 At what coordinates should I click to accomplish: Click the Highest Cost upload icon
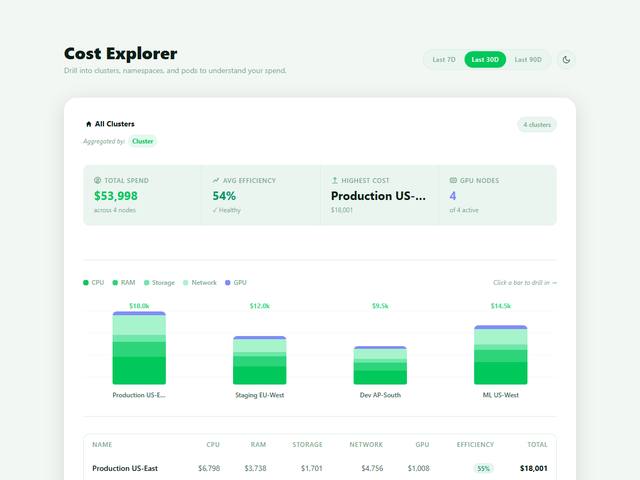[334, 180]
